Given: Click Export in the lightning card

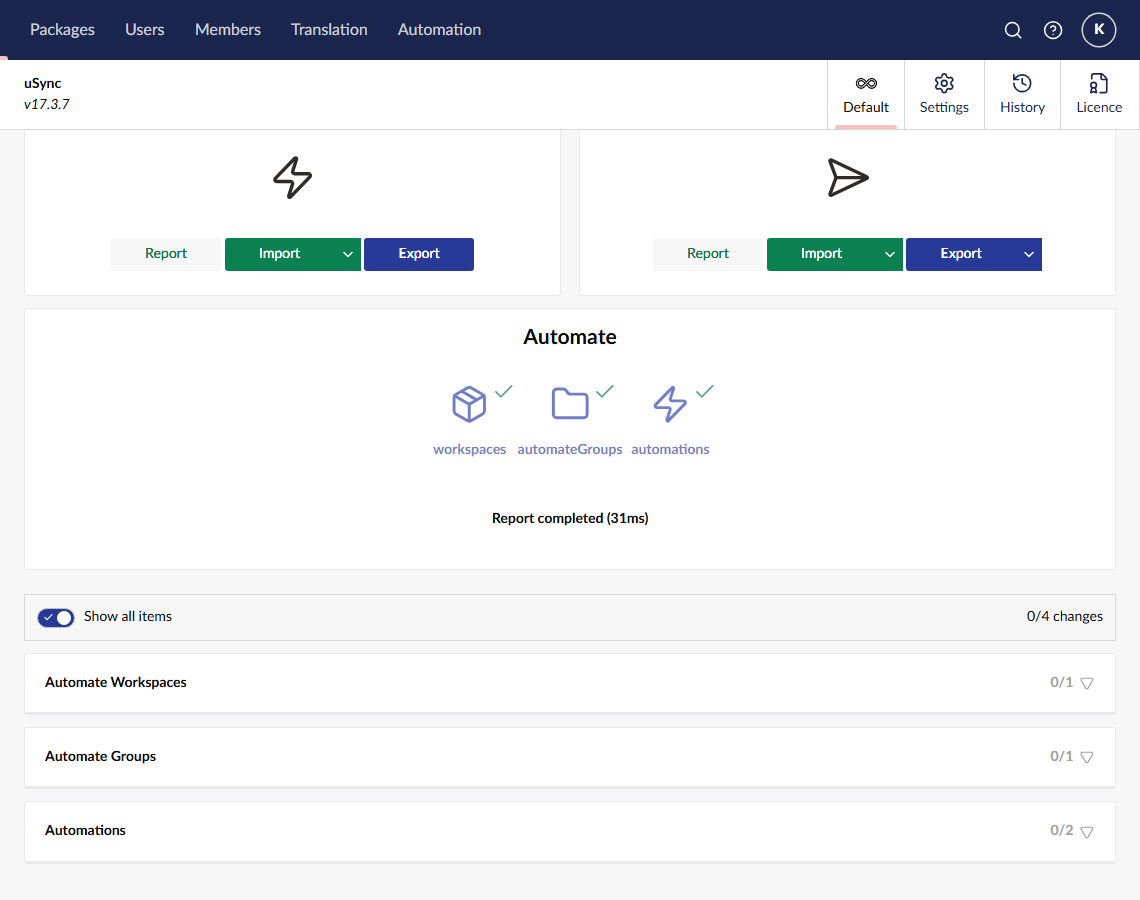Looking at the screenshot, I should point(419,254).
